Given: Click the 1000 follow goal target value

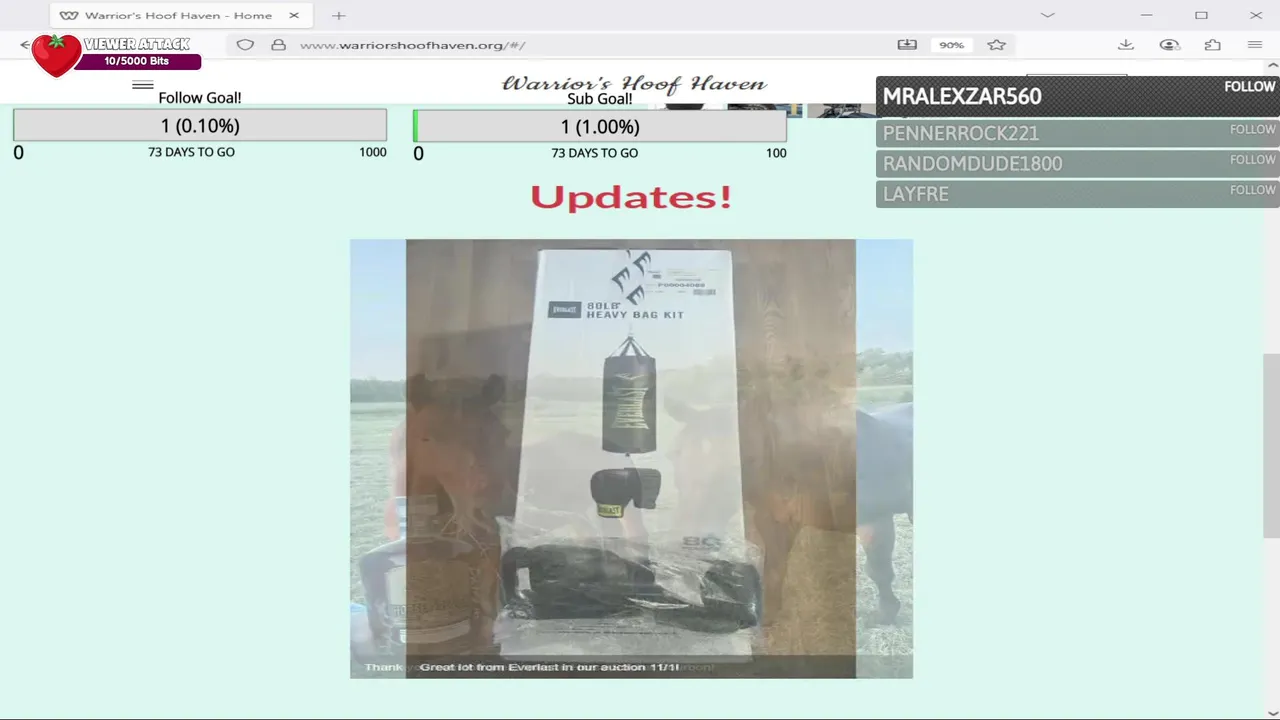Looking at the screenshot, I should (373, 152).
